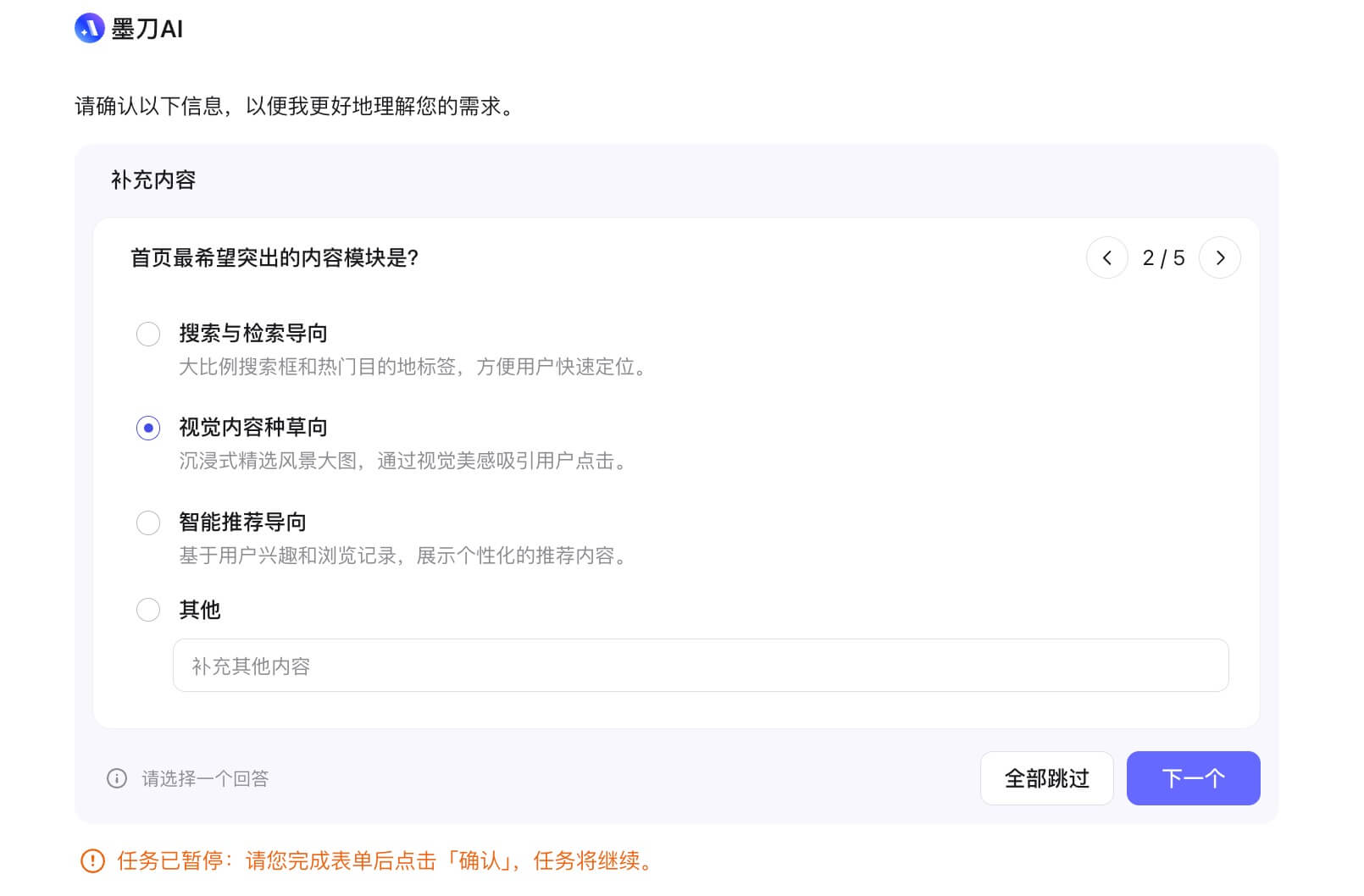Select the 智能推荐导向 option

coord(148,523)
